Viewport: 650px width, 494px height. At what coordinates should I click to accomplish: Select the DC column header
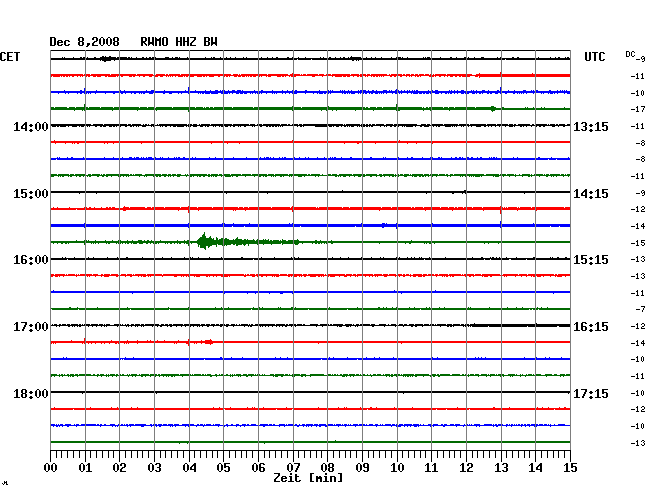tap(630, 54)
